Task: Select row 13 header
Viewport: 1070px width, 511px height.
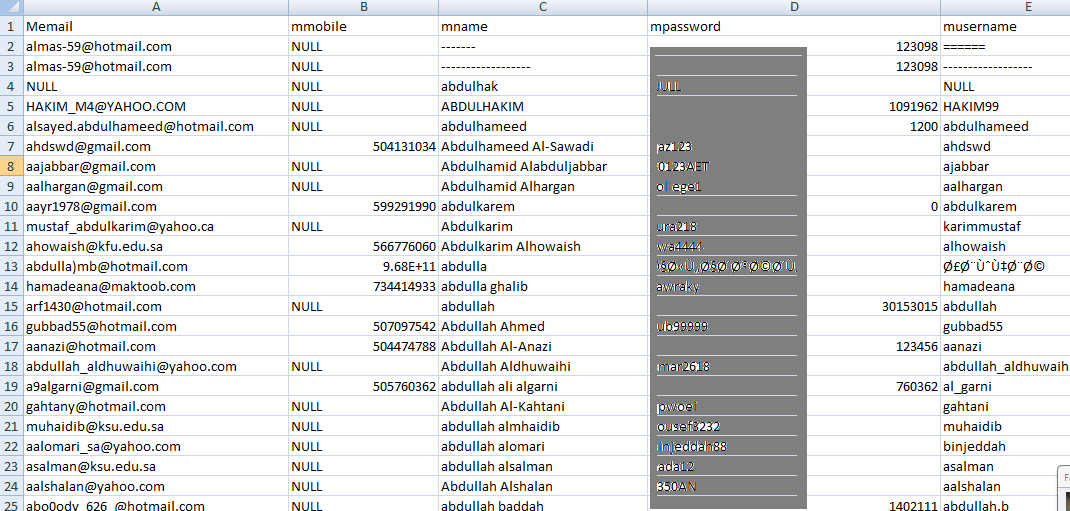Action: pyautogui.click(x=12, y=267)
